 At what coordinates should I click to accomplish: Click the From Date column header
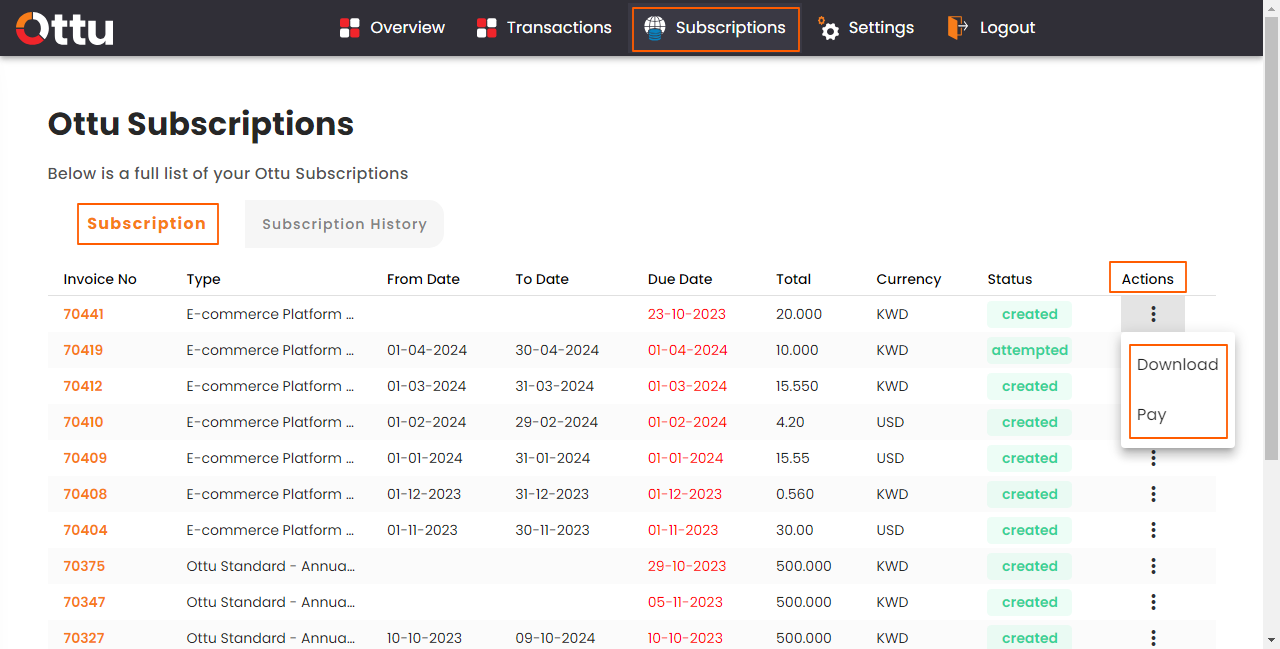click(x=423, y=279)
